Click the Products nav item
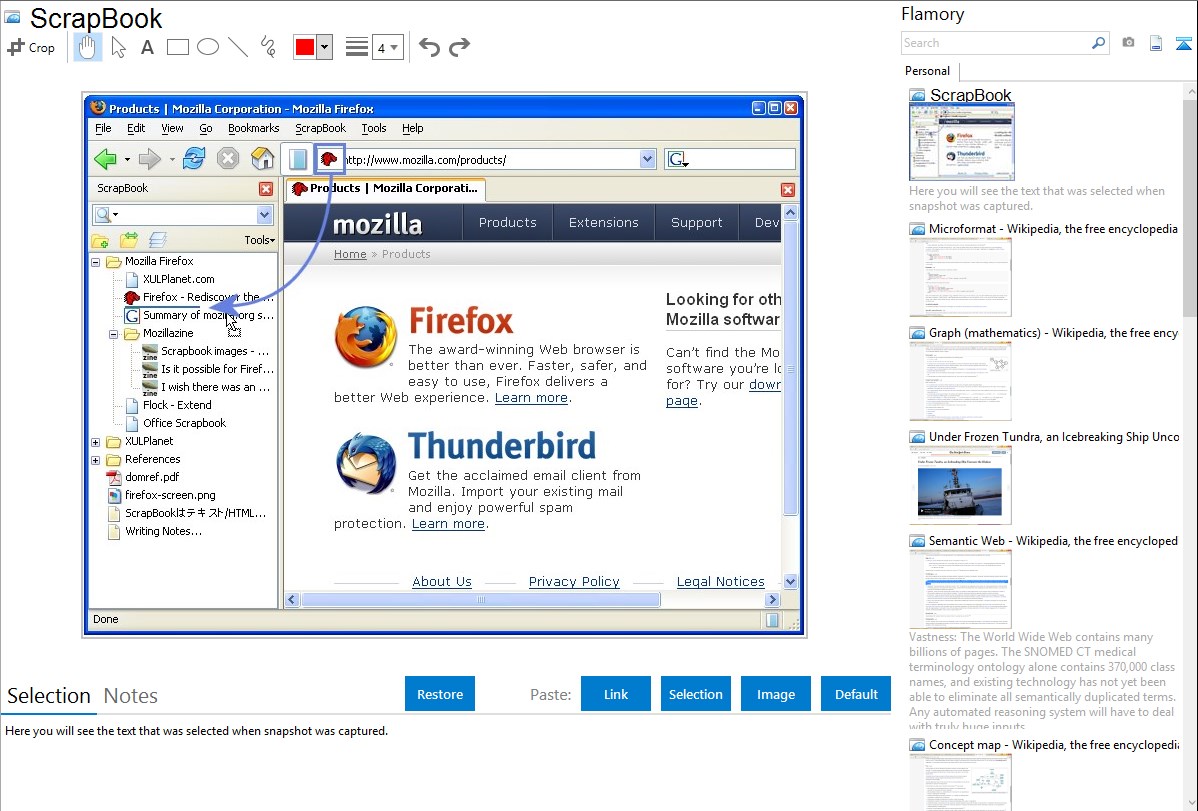Viewport: 1198px width, 811px height. 507,222
